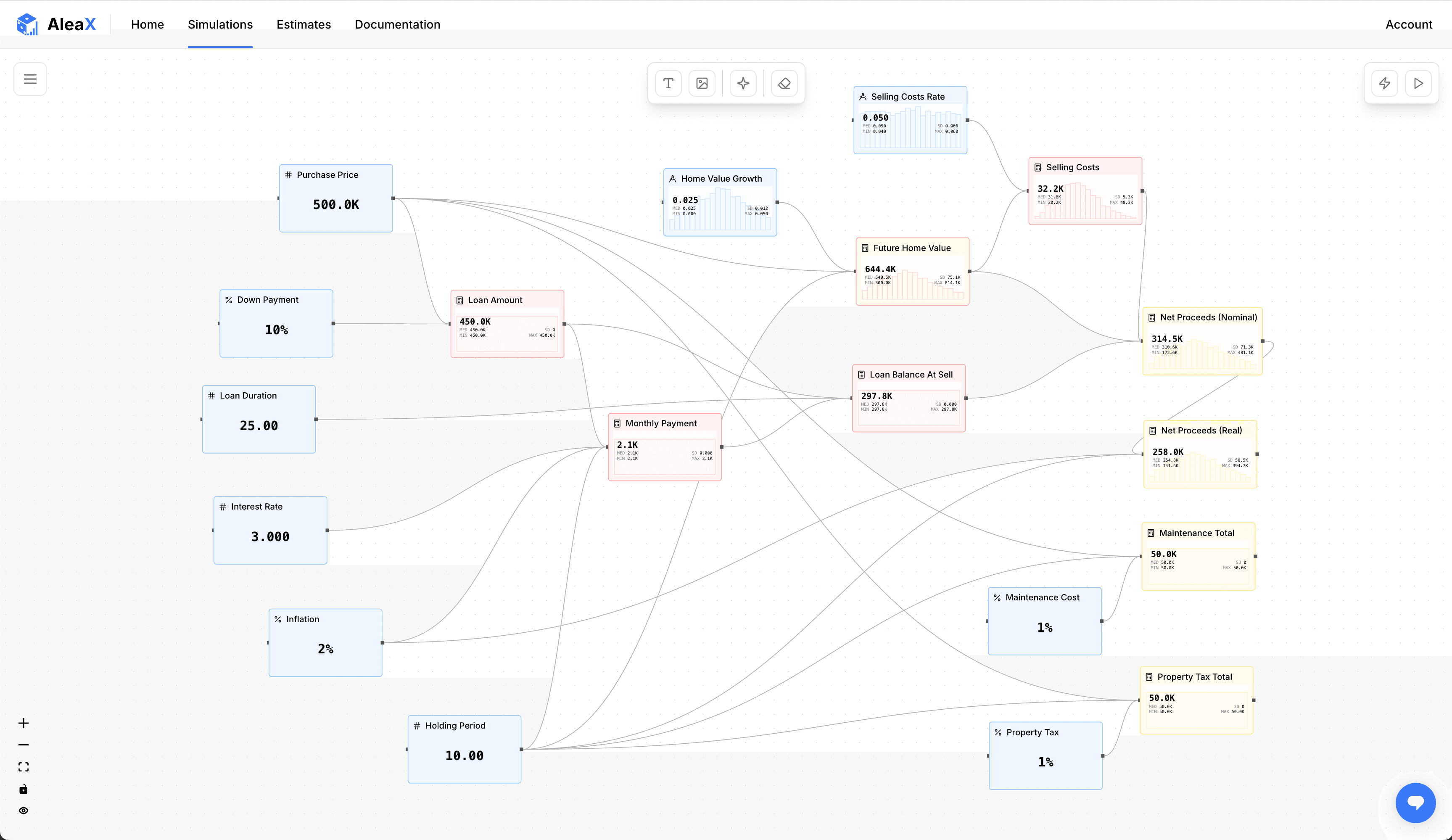Screen dimensions: 1452x840
Task: Open the Estimates tab
Action: pos(304,24)
